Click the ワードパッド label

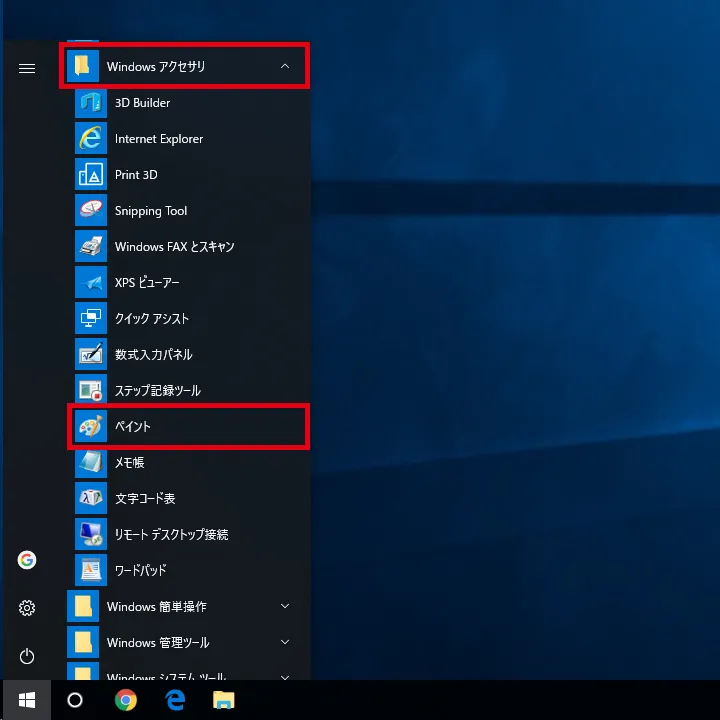pos(140,570)
